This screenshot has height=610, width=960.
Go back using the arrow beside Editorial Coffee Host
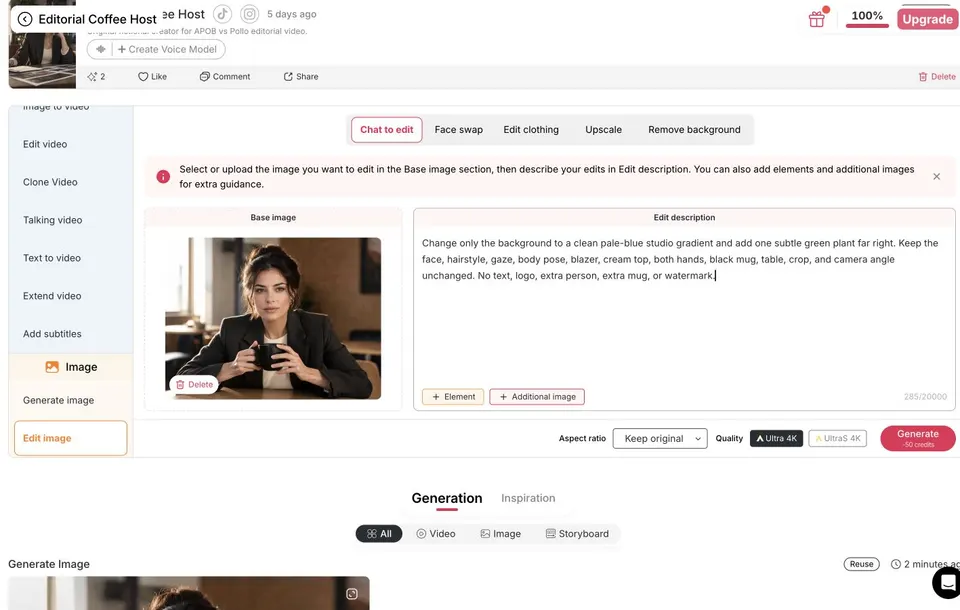(24, 19)
